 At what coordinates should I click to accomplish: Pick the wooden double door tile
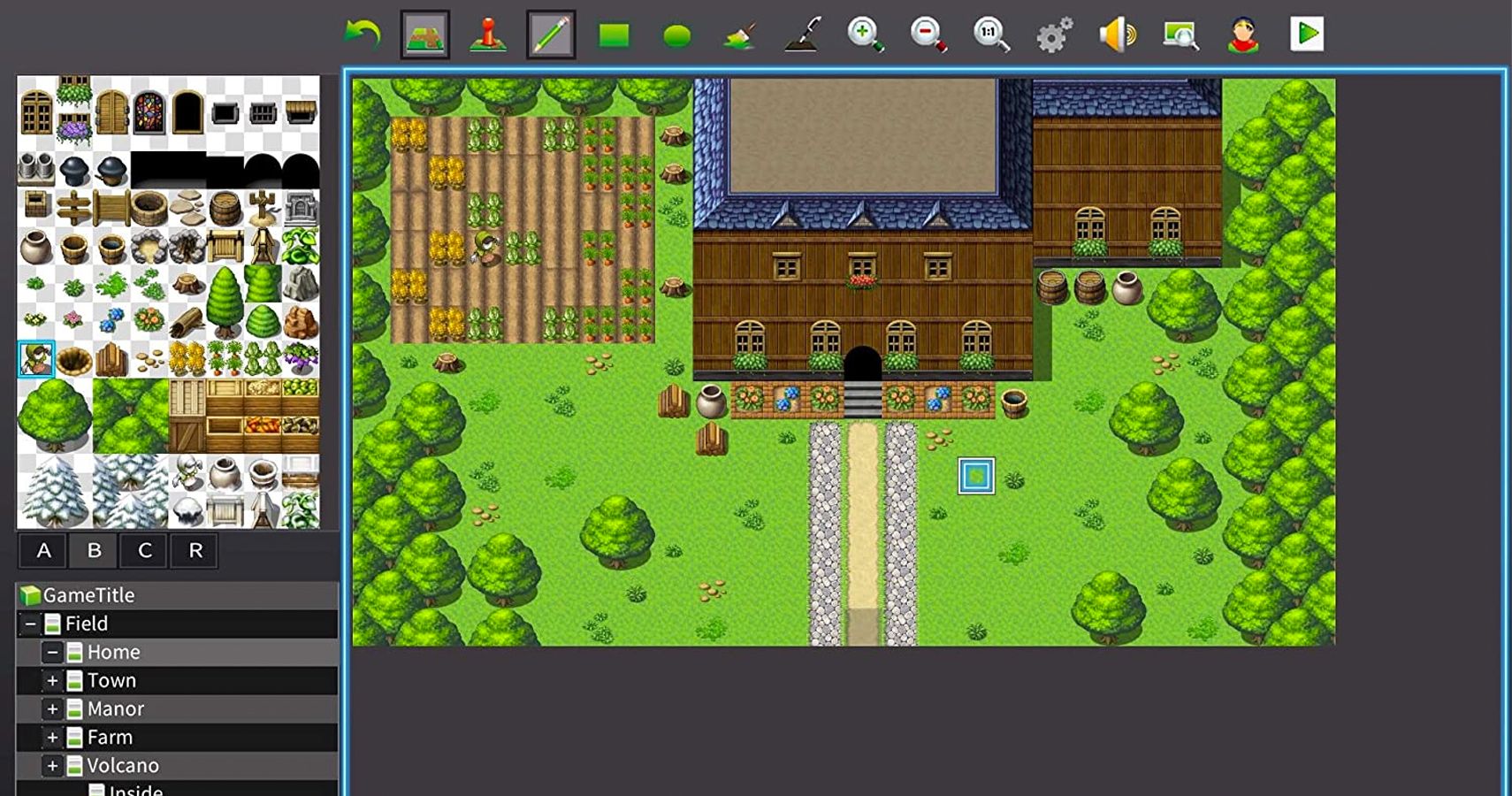111,112
